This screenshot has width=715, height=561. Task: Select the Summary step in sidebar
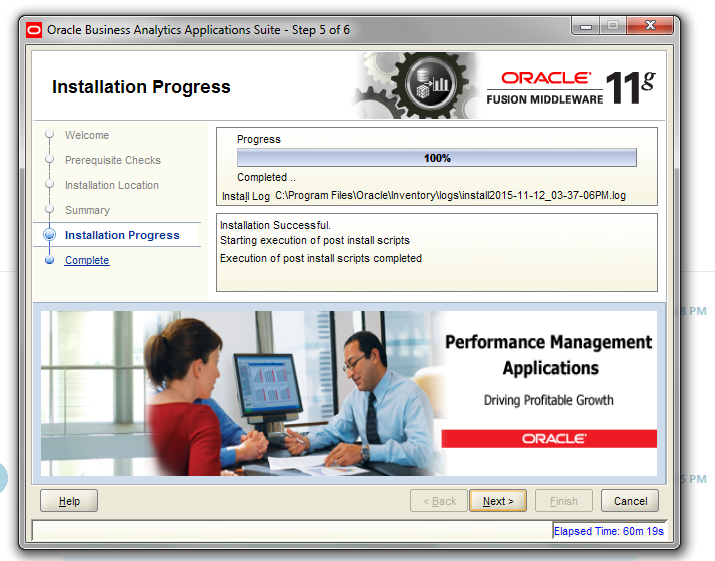coord(88,210)
